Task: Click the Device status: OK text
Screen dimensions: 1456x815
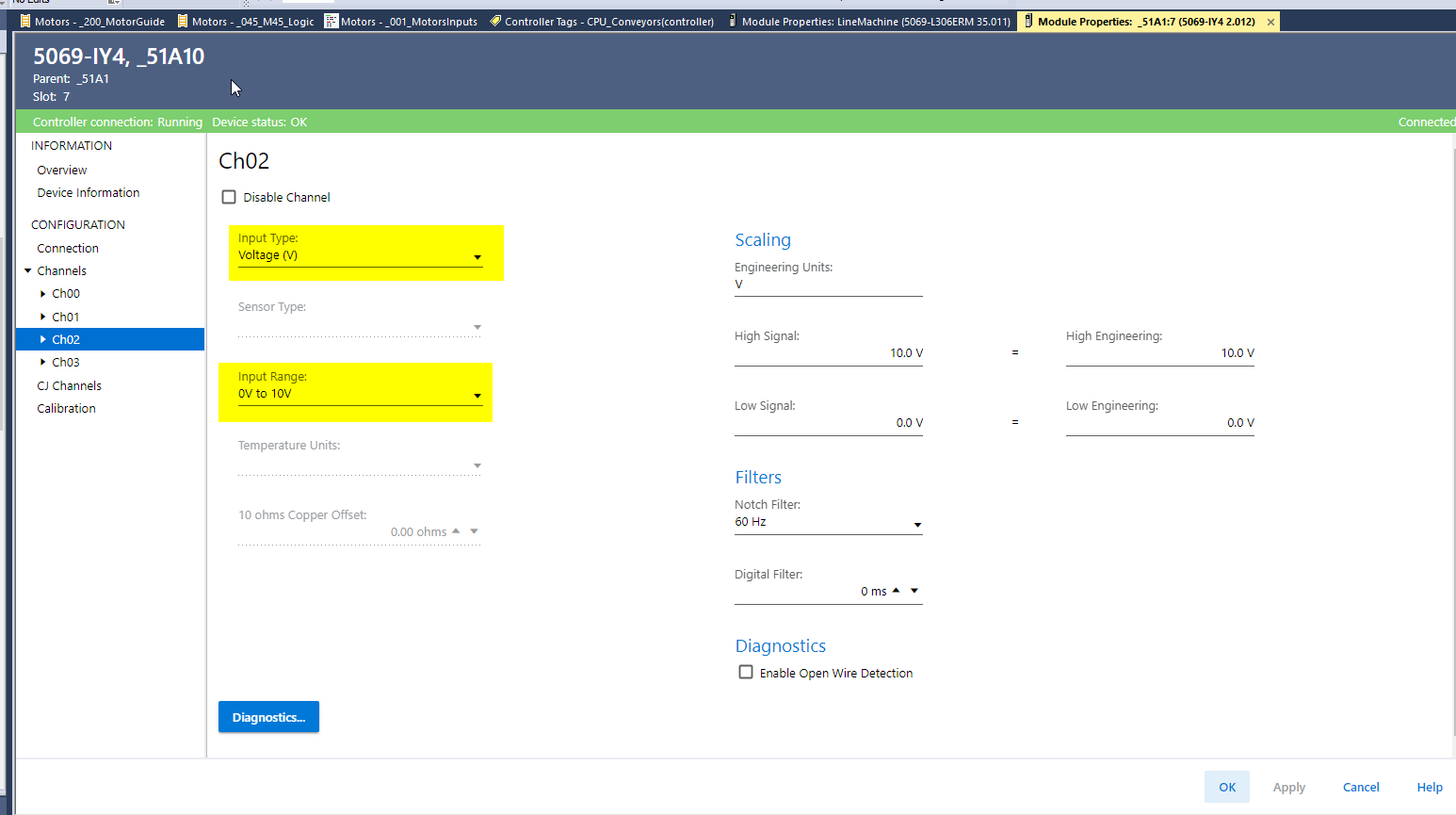Action: tap(260, 122)
